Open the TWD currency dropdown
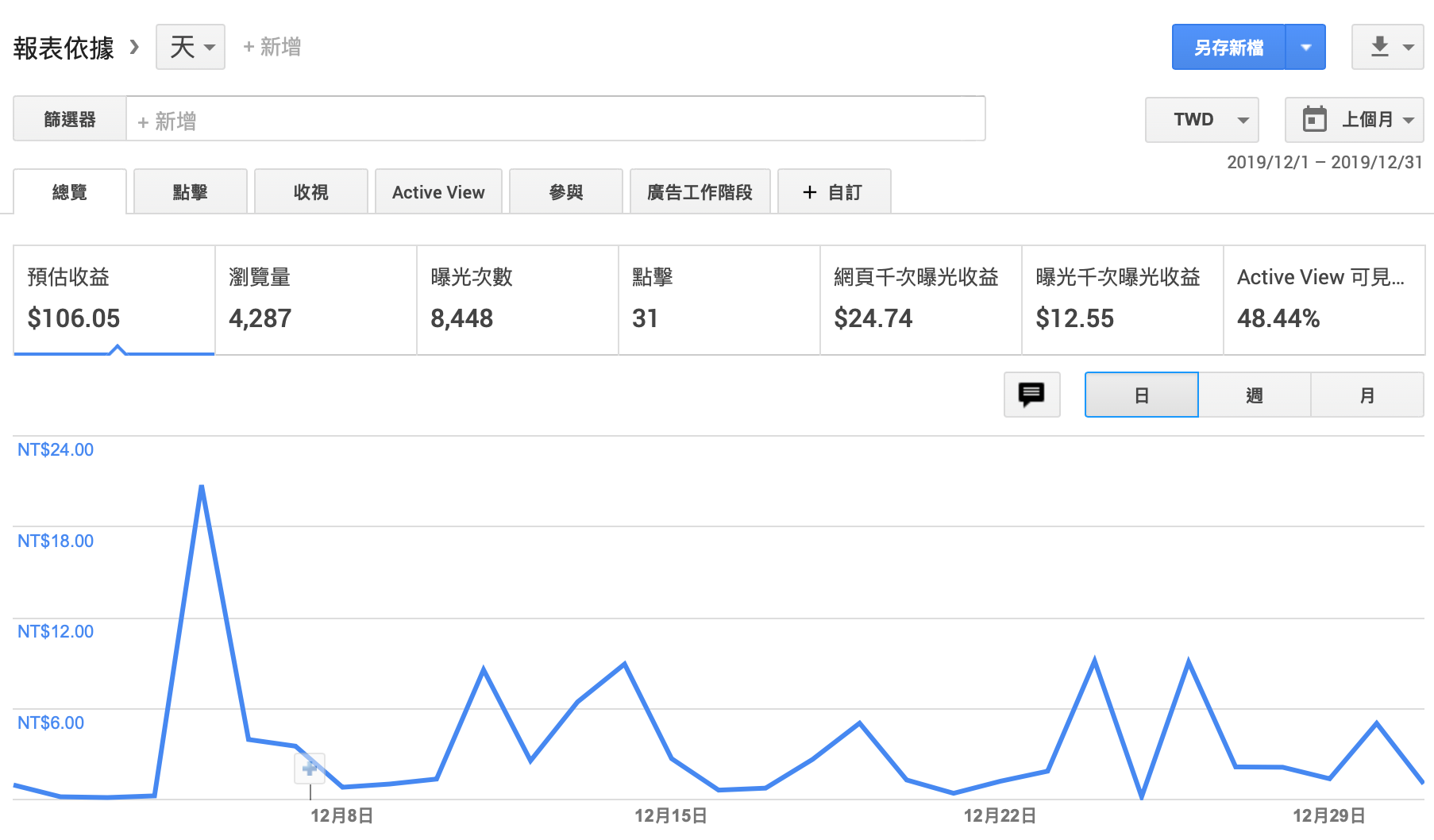Screen dimensions: 1434x840 click(1201, 120)
